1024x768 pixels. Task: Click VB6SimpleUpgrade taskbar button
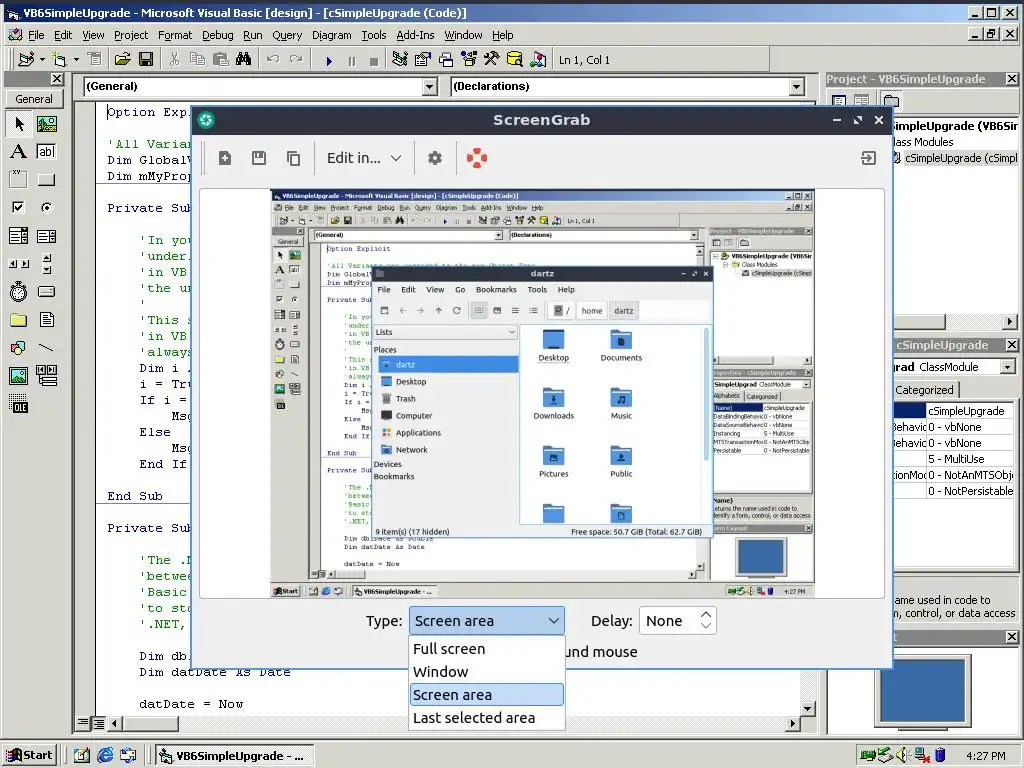232,756
